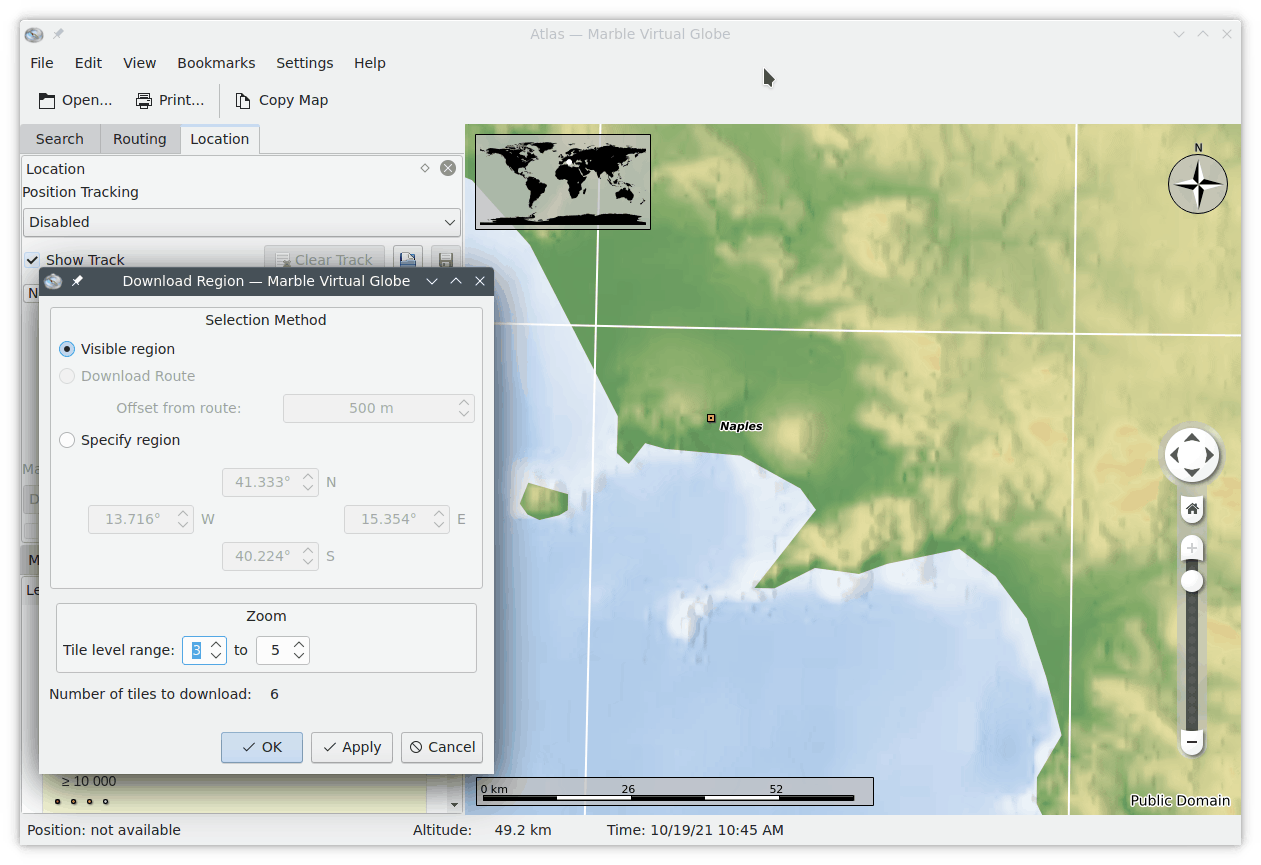Open the Bookmarks menu
This screenshot has width=1261, height=865.
[216, 63]
